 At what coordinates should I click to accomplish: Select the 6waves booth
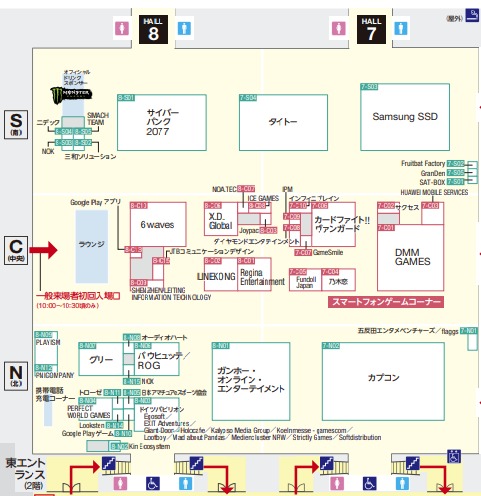(158, 225)
